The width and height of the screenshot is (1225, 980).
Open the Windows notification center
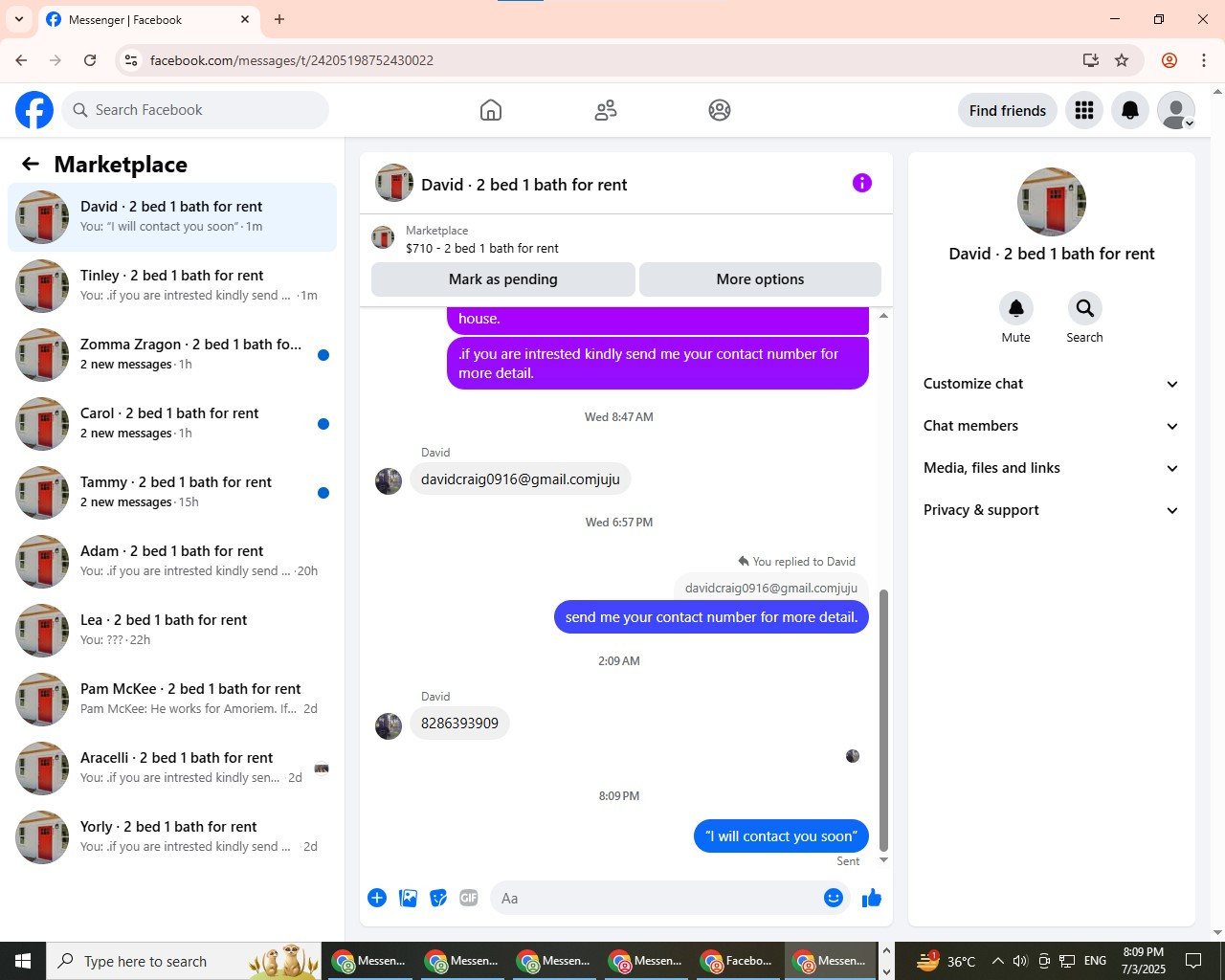(x=1193, y=961)
